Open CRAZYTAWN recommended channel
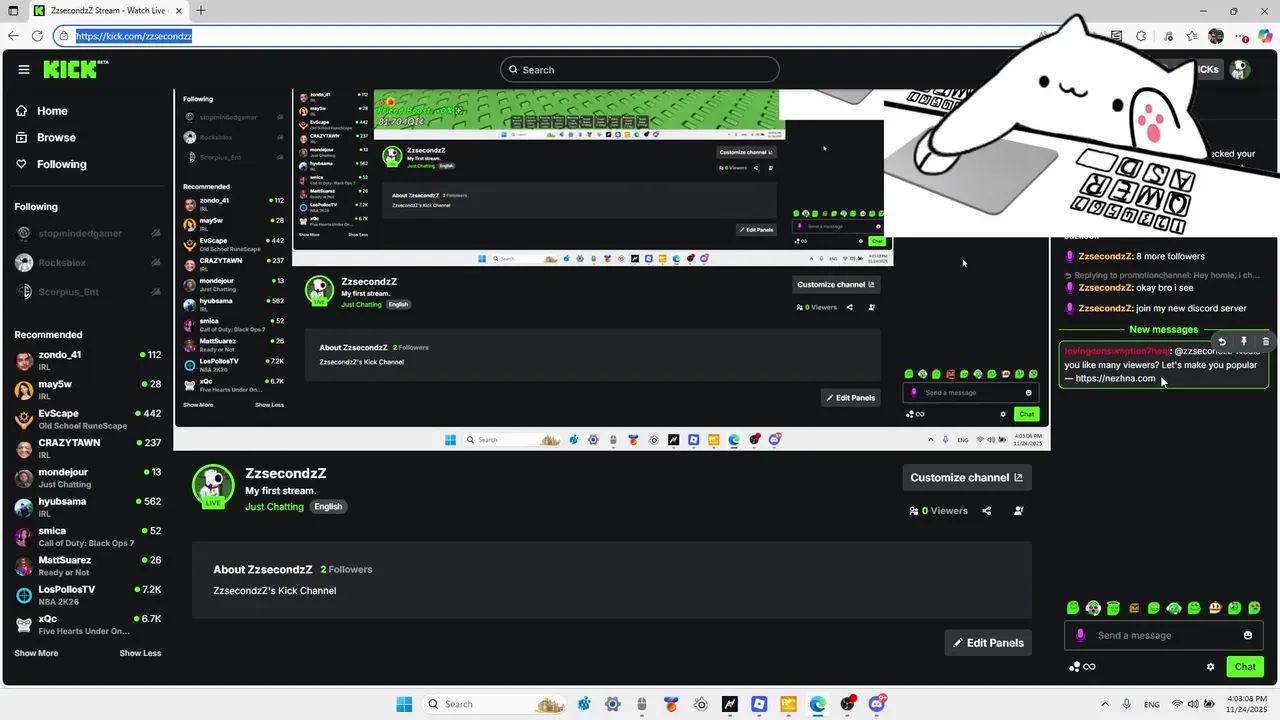Viewport: 1280px width, 720px height. click(x=87, y=448)
